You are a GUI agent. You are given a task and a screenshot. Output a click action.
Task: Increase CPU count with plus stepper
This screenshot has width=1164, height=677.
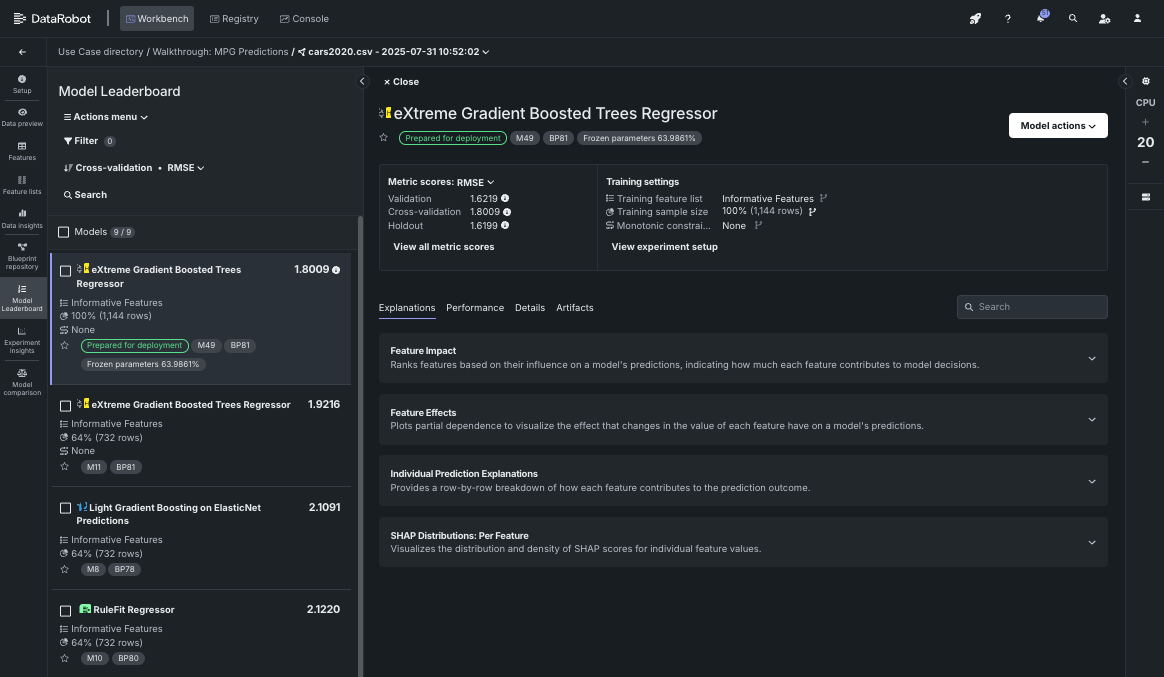(x=1145, y=122)
